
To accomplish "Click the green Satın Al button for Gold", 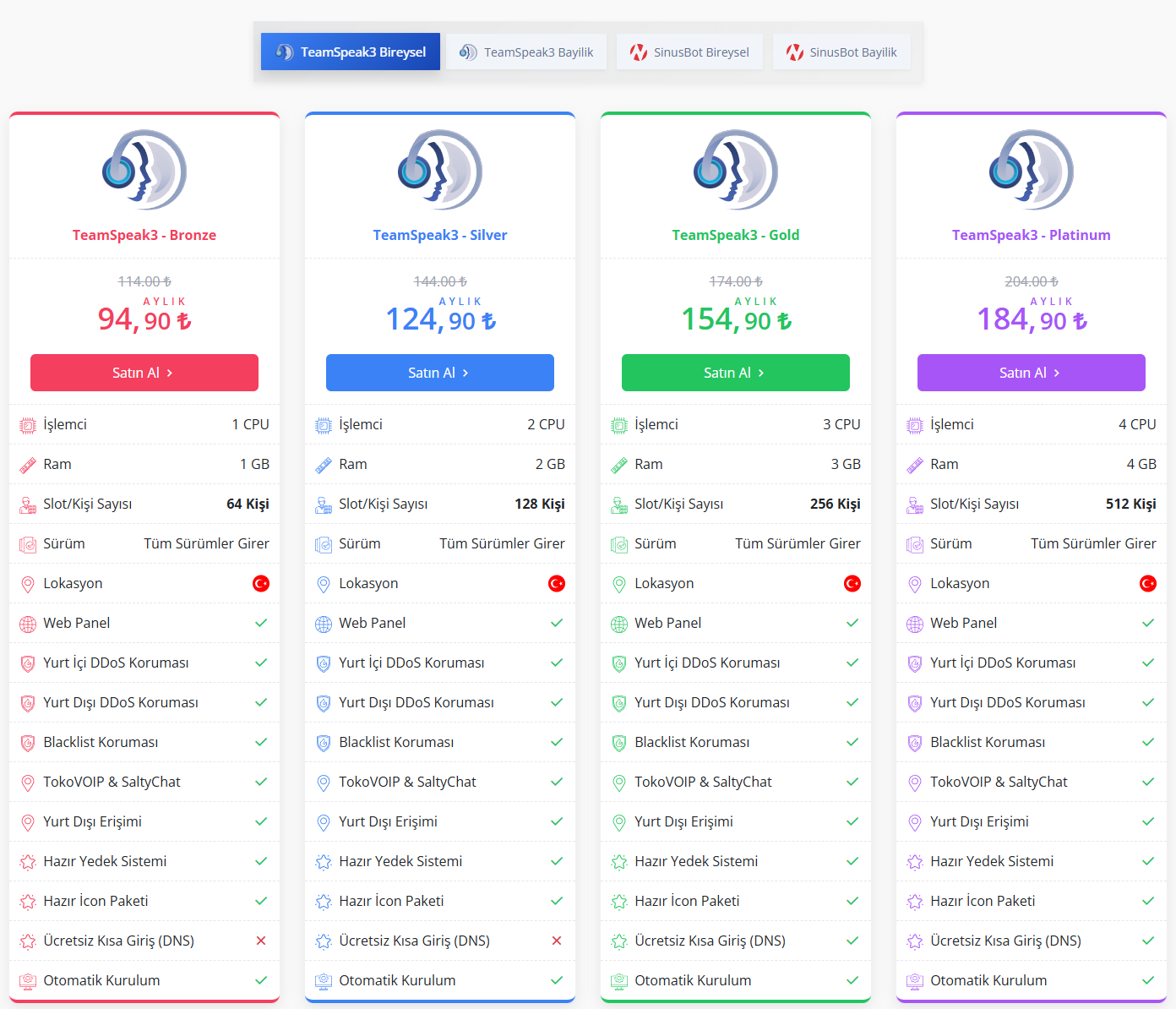I will tap(736, 373).
